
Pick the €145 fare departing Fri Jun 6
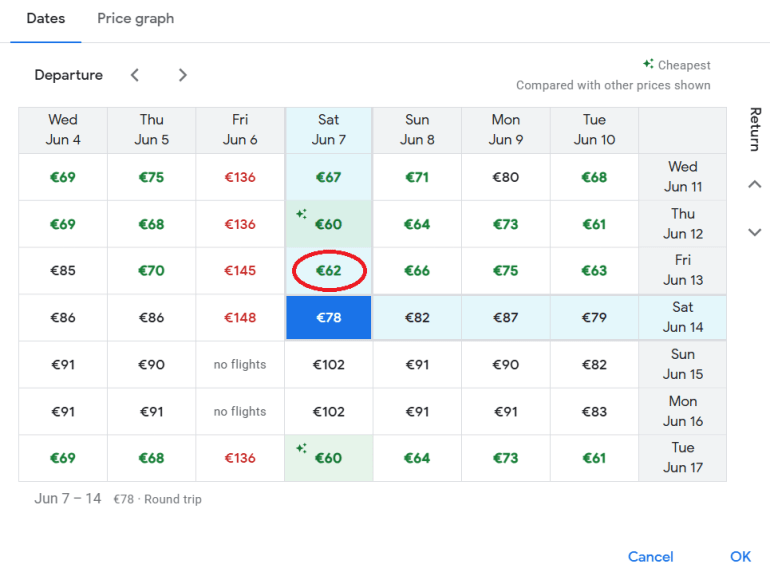[240, 271]
